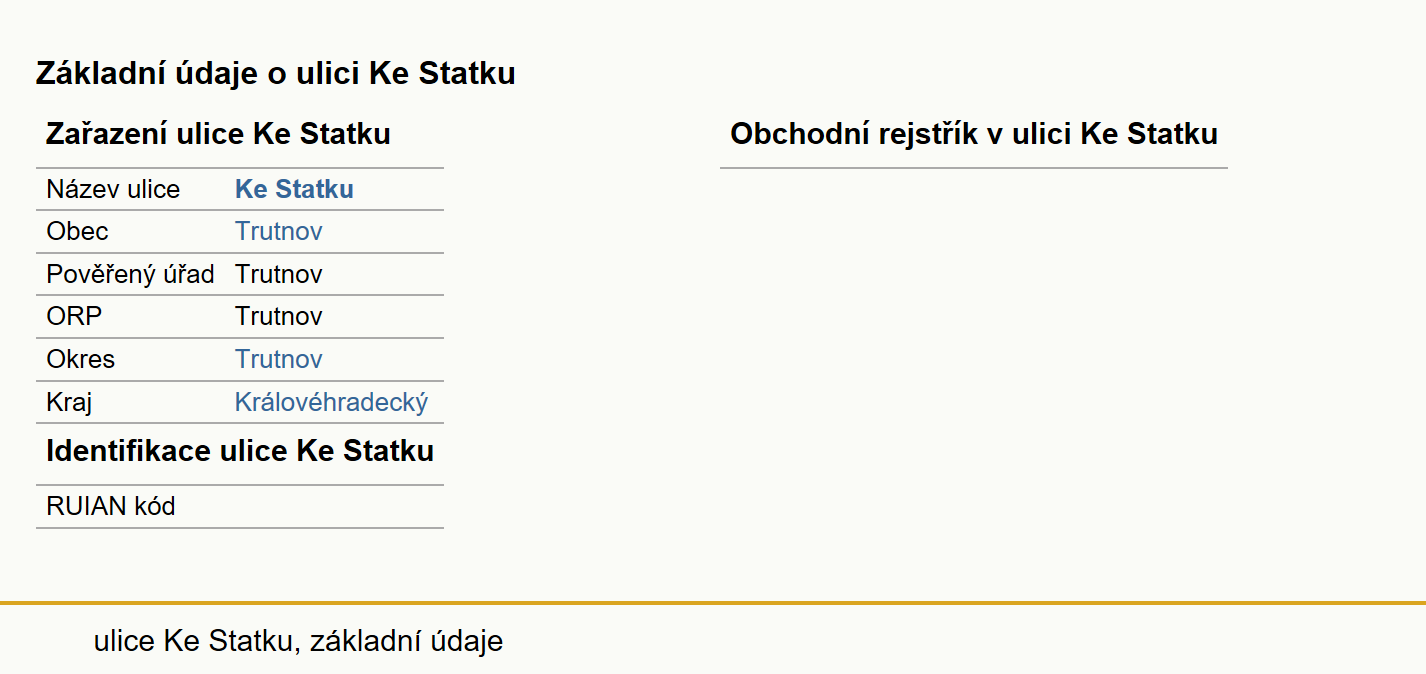Click the Obchodní rejstřík v ulici heading
1426x674 pixels.
pos(974,134)
